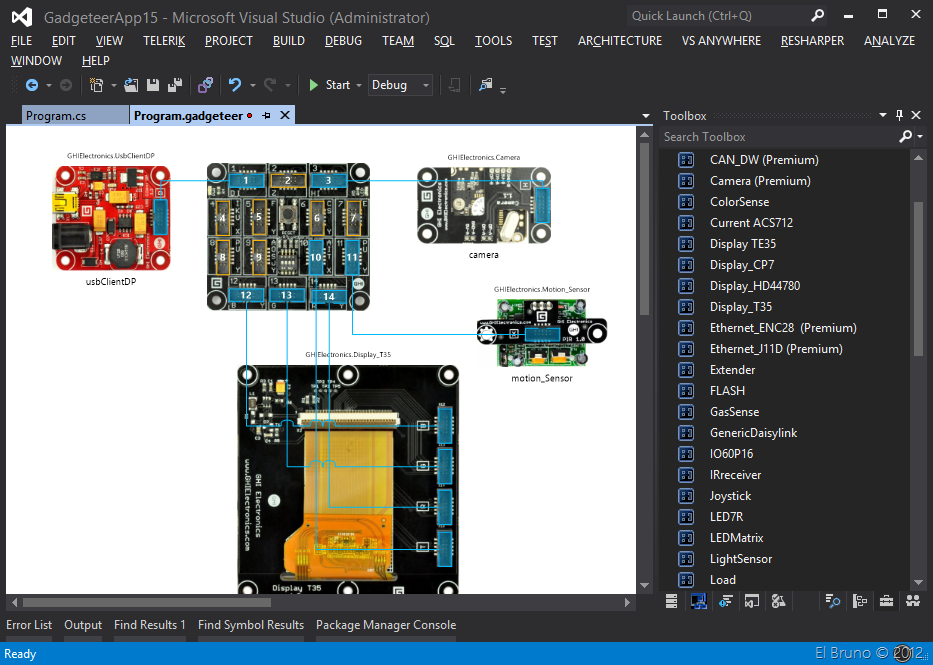Screen dimensions: 933x665
Task: Switch to the Program.cs tab
Action: coord(56,116)
